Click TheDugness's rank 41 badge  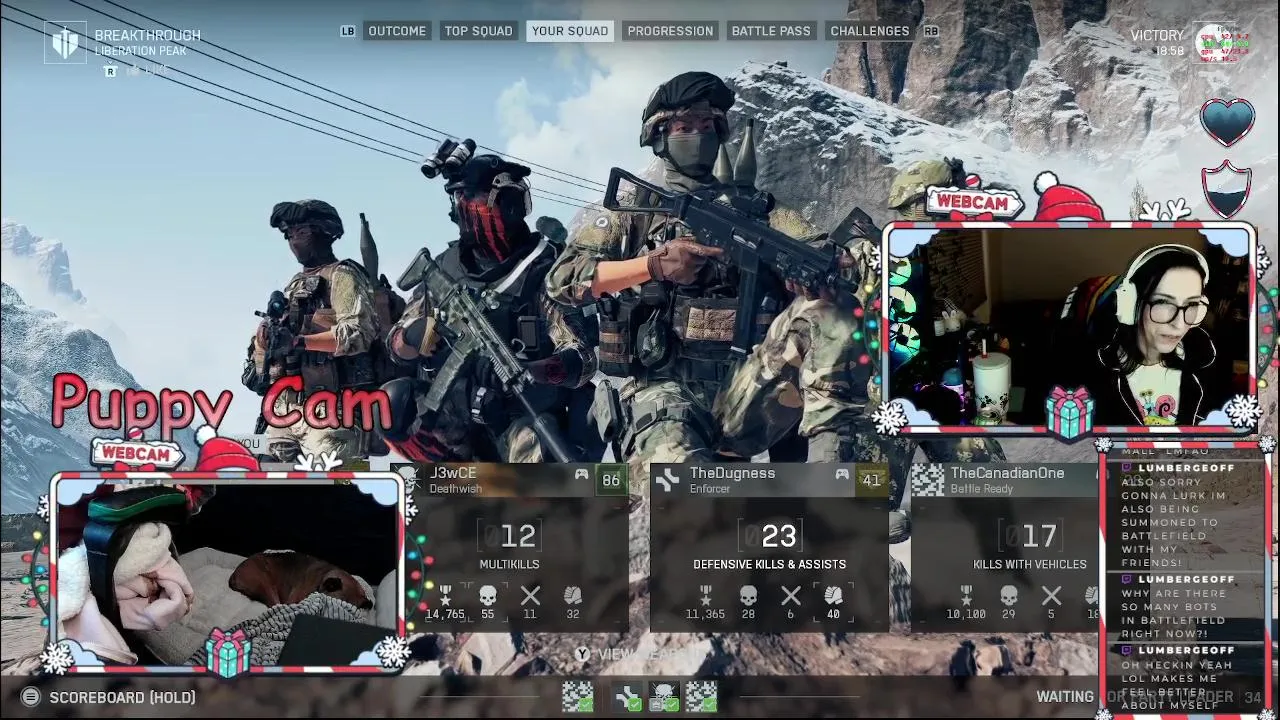[x=871, y=481]
